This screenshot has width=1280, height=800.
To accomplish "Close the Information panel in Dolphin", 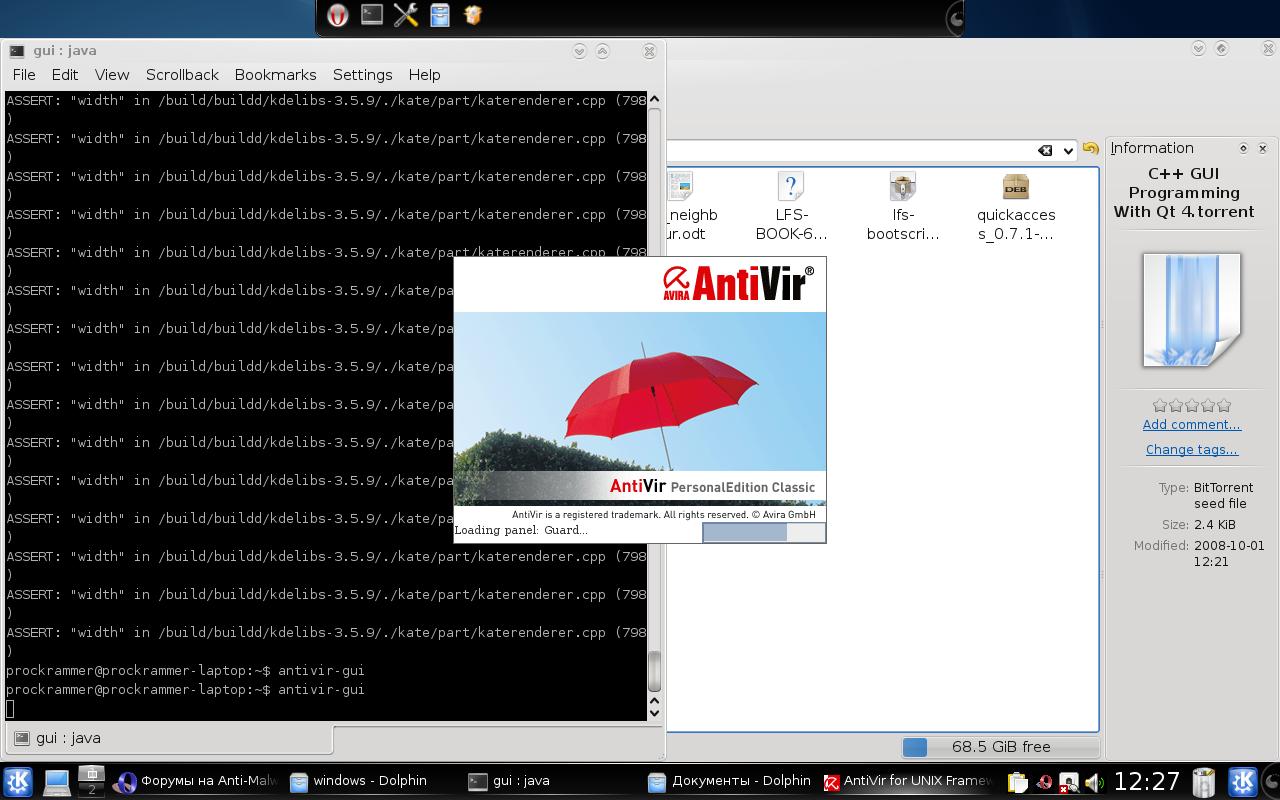I will (x=1262, y=148).
